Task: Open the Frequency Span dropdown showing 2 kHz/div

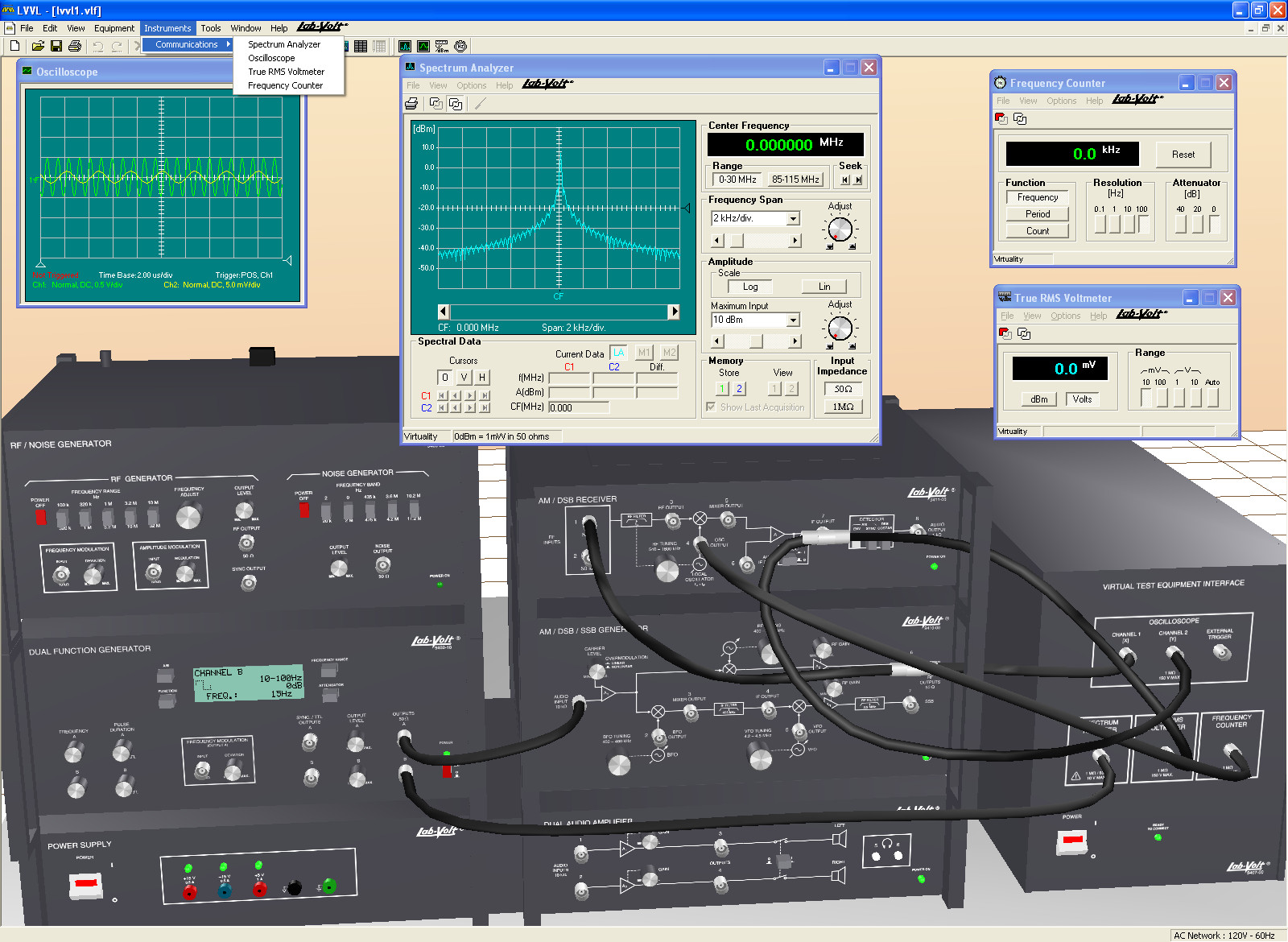Action: [793, 218]
